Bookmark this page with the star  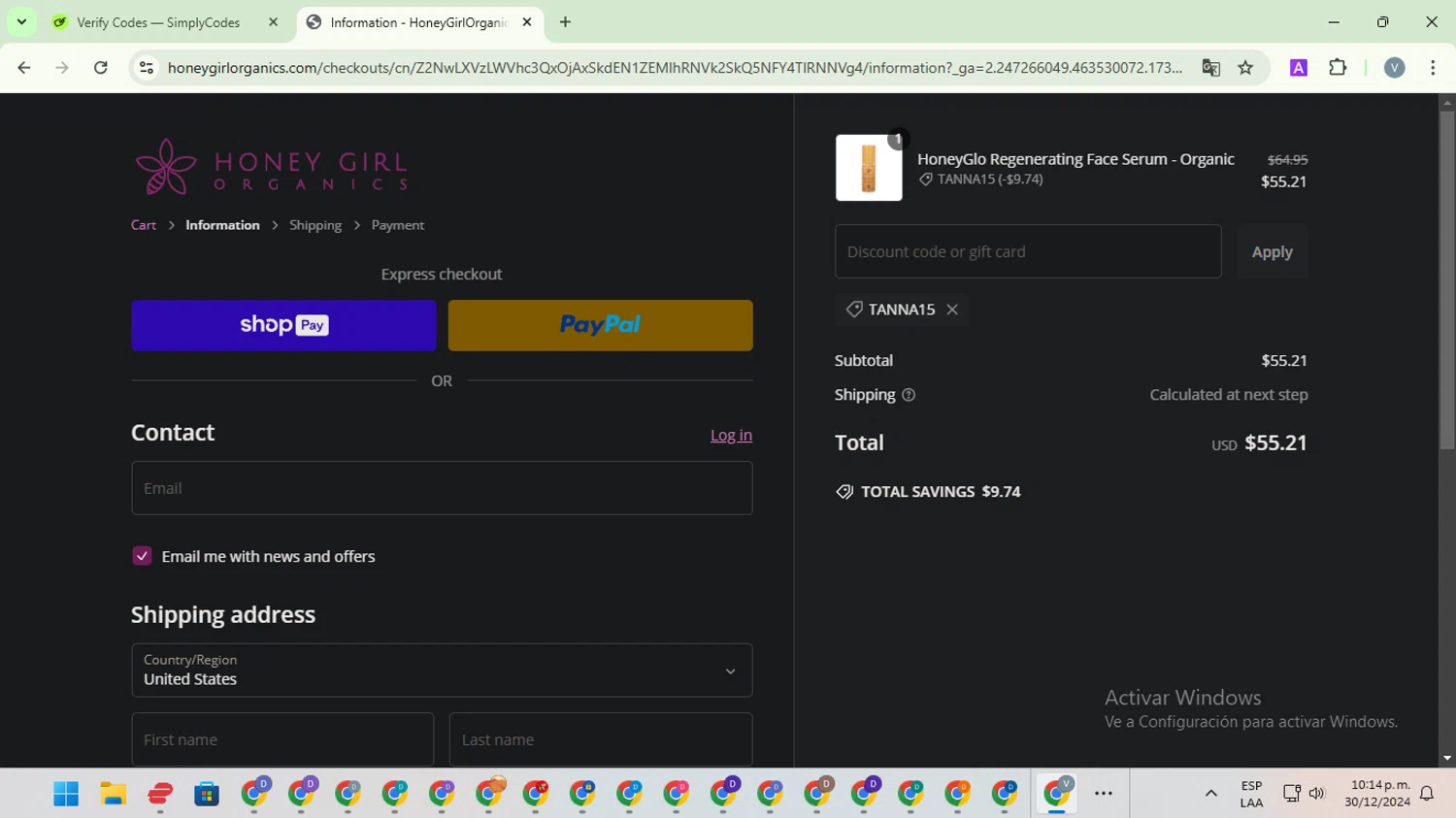tap(1245, 68)
